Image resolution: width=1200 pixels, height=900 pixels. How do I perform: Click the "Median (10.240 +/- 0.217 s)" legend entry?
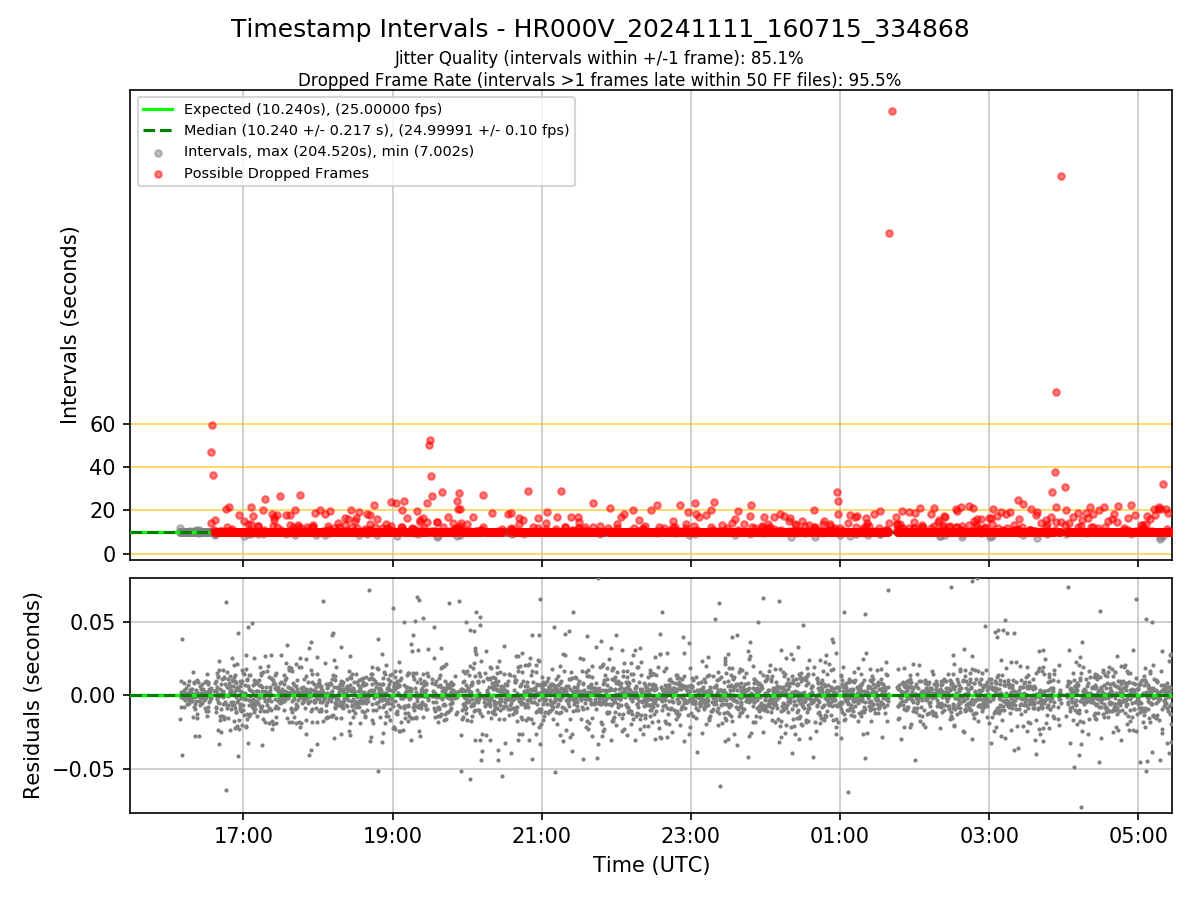coord(376,130)
